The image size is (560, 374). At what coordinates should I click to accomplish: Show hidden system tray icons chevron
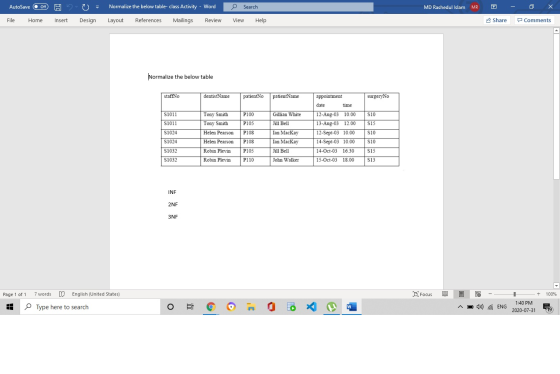460,307
